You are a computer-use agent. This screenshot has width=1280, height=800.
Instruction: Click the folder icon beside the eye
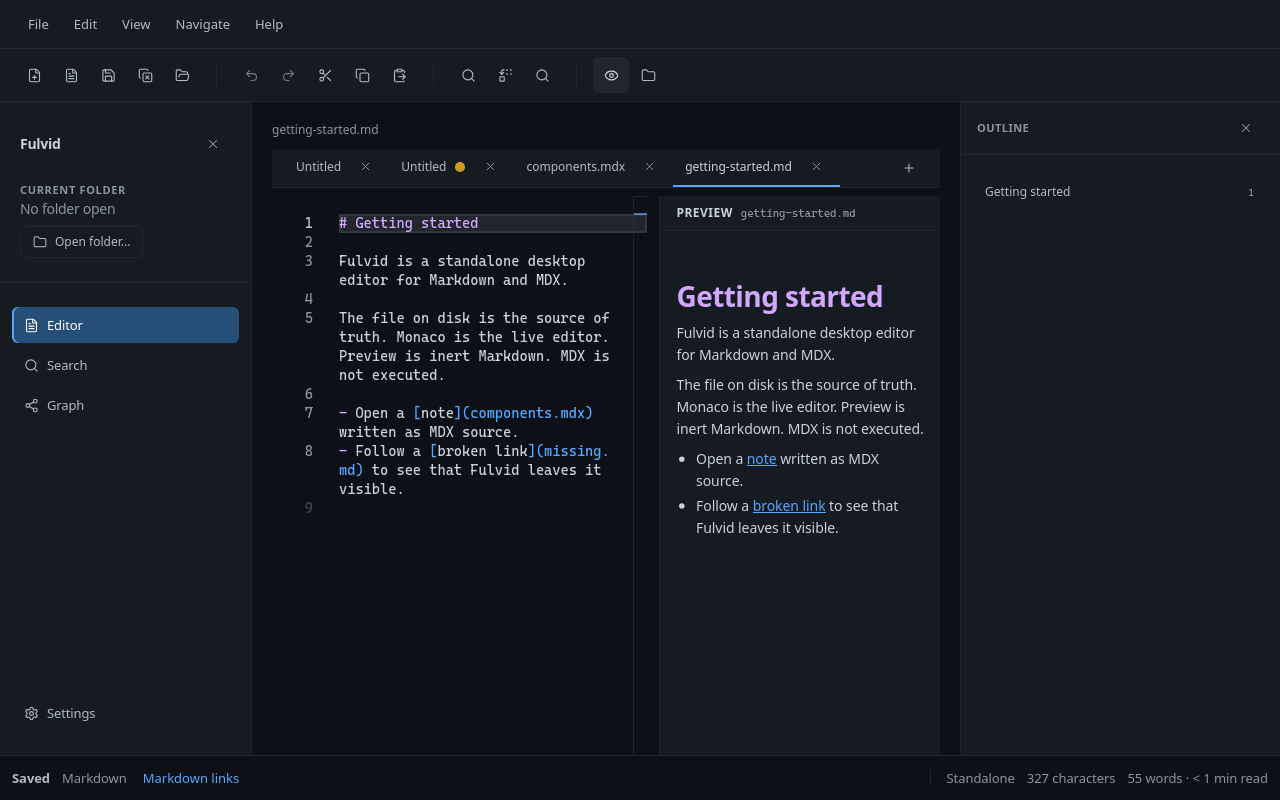pos(648,75)
